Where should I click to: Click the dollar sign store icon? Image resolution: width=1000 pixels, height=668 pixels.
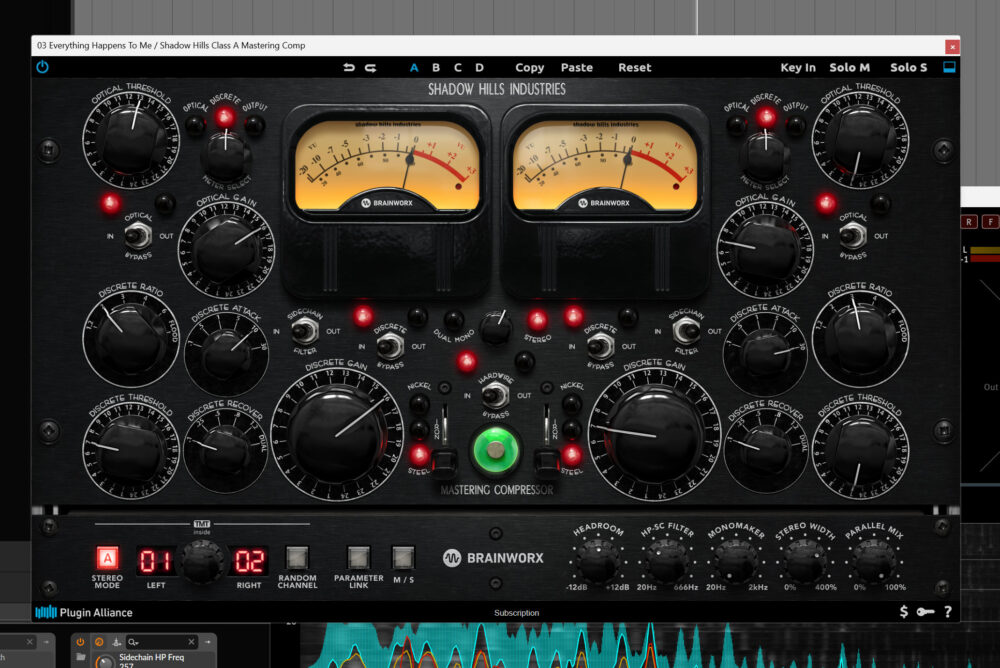pyautogui.click(x=904, y=612)
